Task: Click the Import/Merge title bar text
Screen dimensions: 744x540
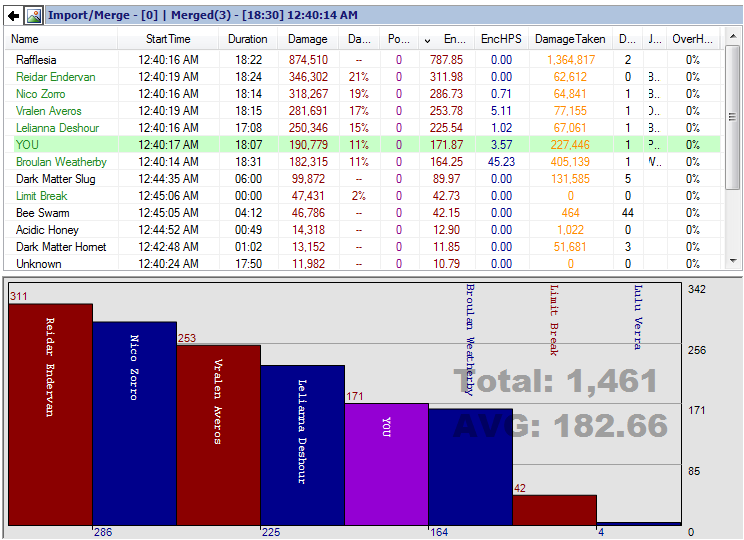Action: pos(203,15)
